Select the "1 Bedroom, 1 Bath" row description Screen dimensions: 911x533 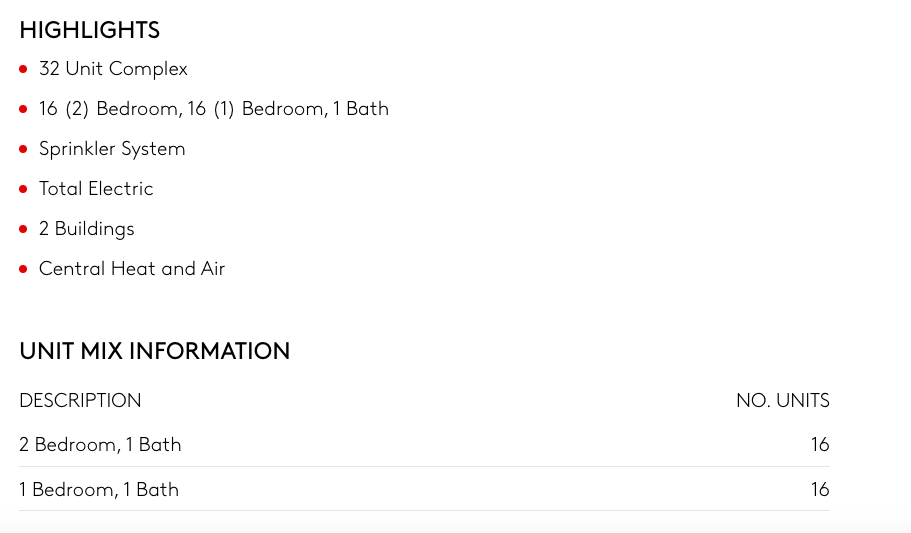click(99, 490)
